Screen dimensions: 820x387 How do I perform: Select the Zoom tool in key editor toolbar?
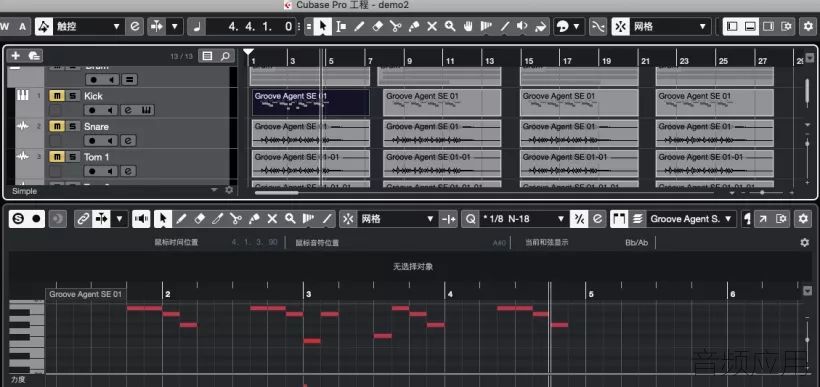(x=290, y=219)
